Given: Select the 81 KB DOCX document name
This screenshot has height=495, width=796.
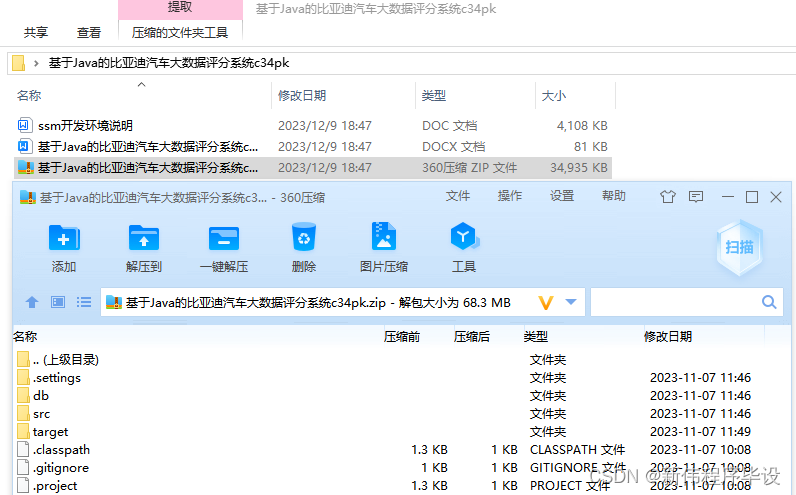Looking at the screenshot, I should (148, 147).
